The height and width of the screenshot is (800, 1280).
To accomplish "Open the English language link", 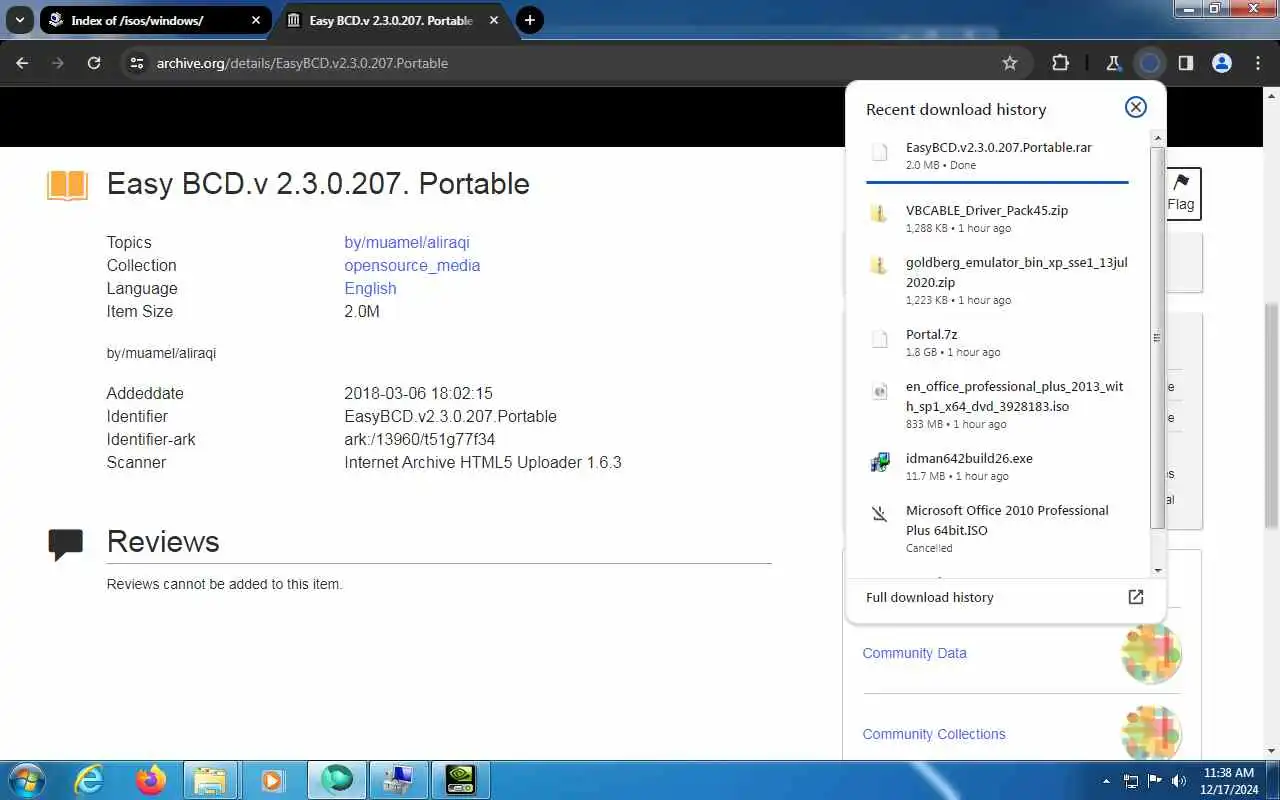I will [370, 288].
